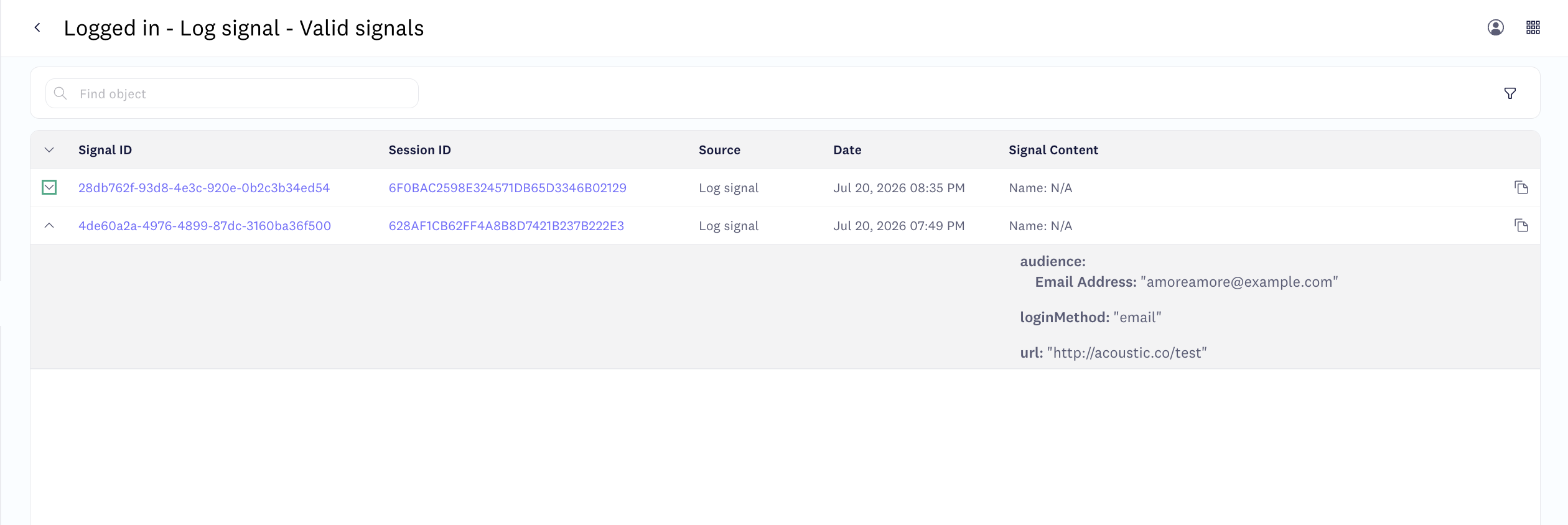Click the Session ID column header

click(x=420, y=150)
